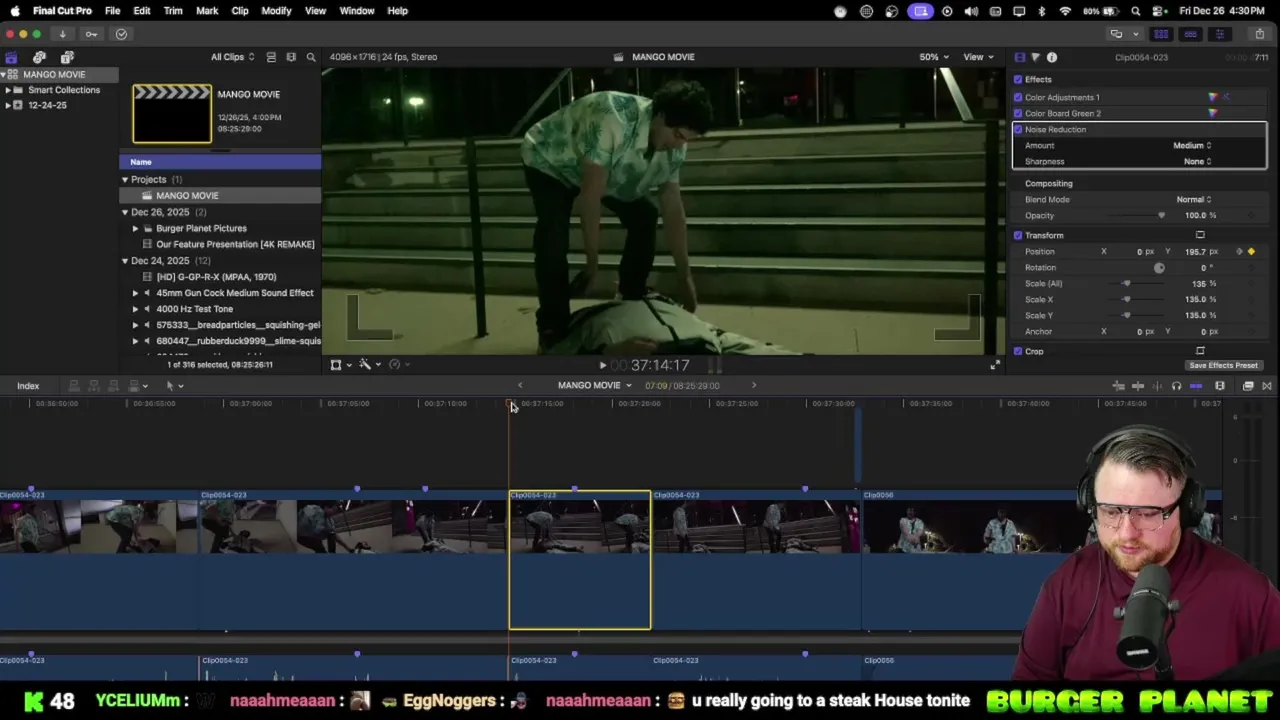Switch to the Color inspector tab
The height and width of the screenshot is (720, 1280).
tap(1035, 57)
